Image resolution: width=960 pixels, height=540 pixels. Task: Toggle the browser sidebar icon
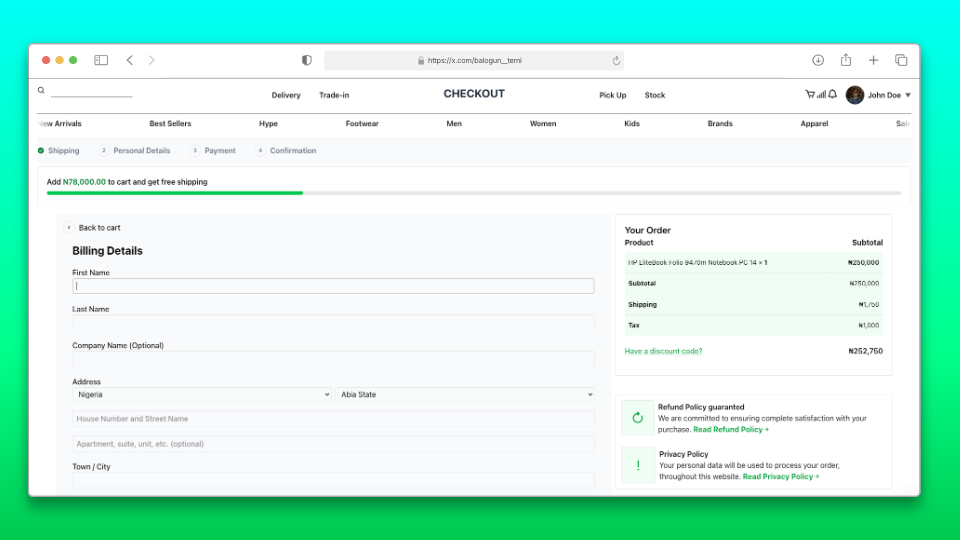tap(101, 60)
